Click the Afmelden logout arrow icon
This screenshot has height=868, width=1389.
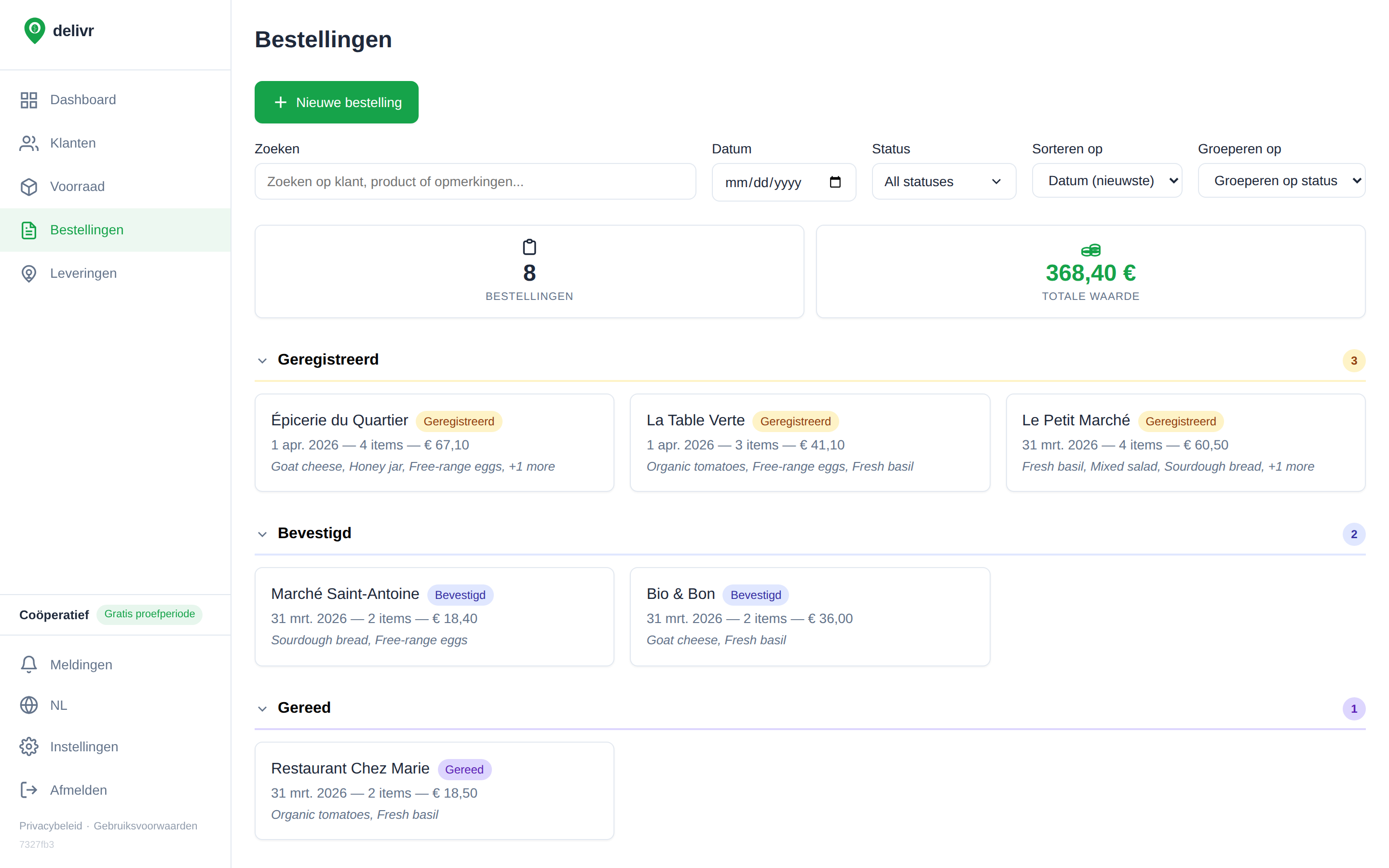click(x=29, y=790)
